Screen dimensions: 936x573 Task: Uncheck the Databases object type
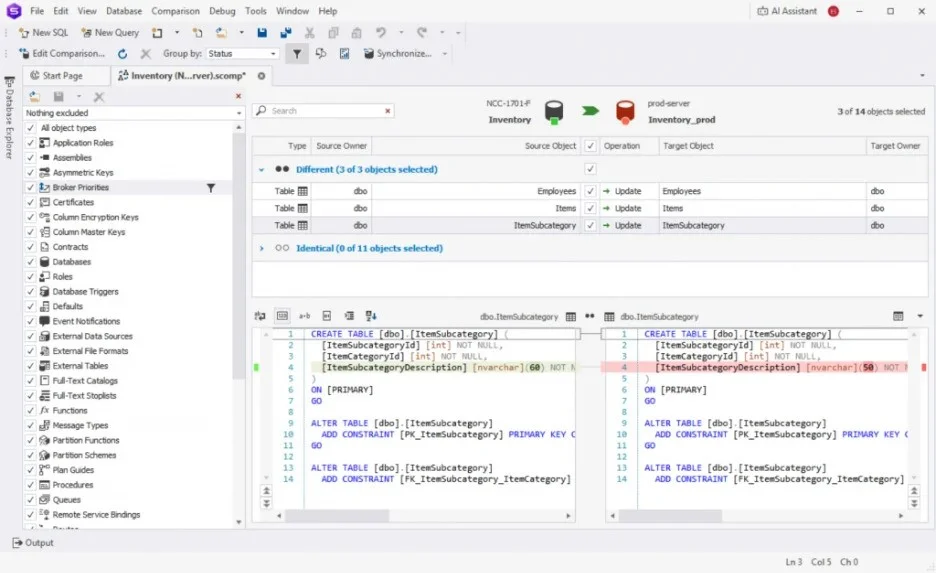[30, 261]
